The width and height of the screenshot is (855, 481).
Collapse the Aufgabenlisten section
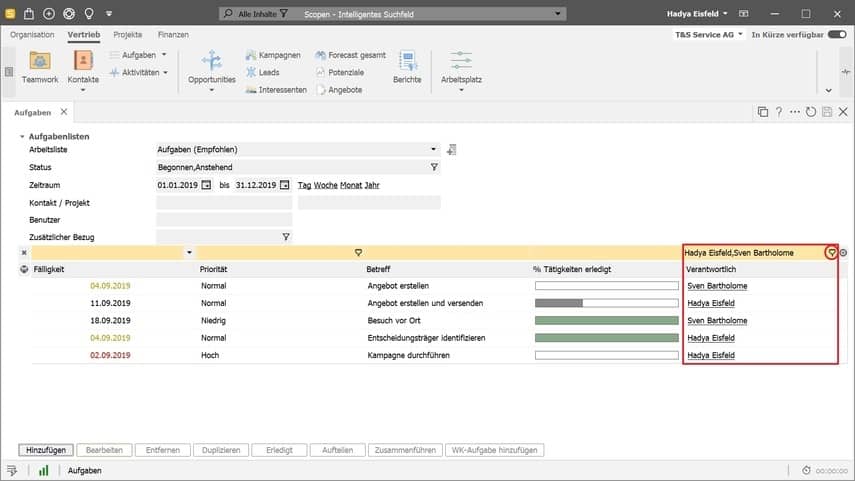tap(22, 135)
